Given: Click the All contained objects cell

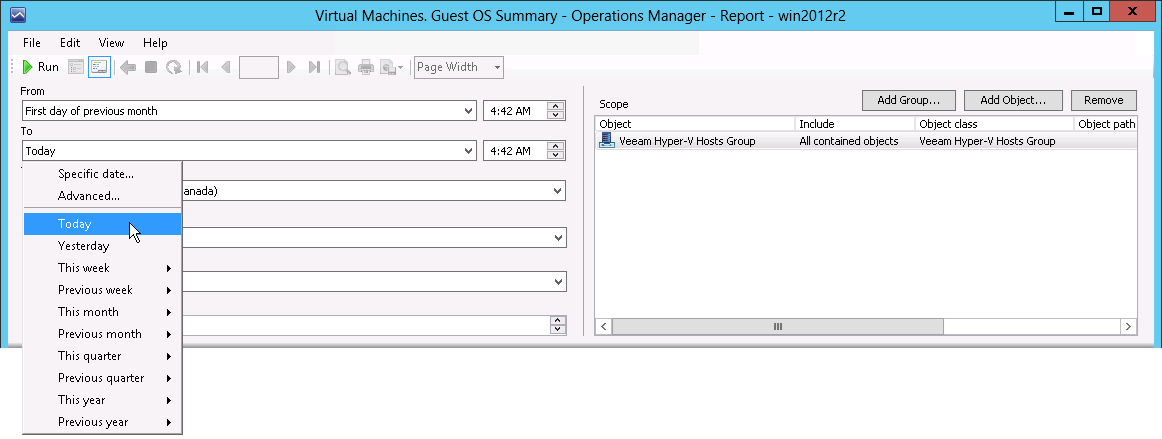Looking at the screenshot, I should (x=849, y=141).
